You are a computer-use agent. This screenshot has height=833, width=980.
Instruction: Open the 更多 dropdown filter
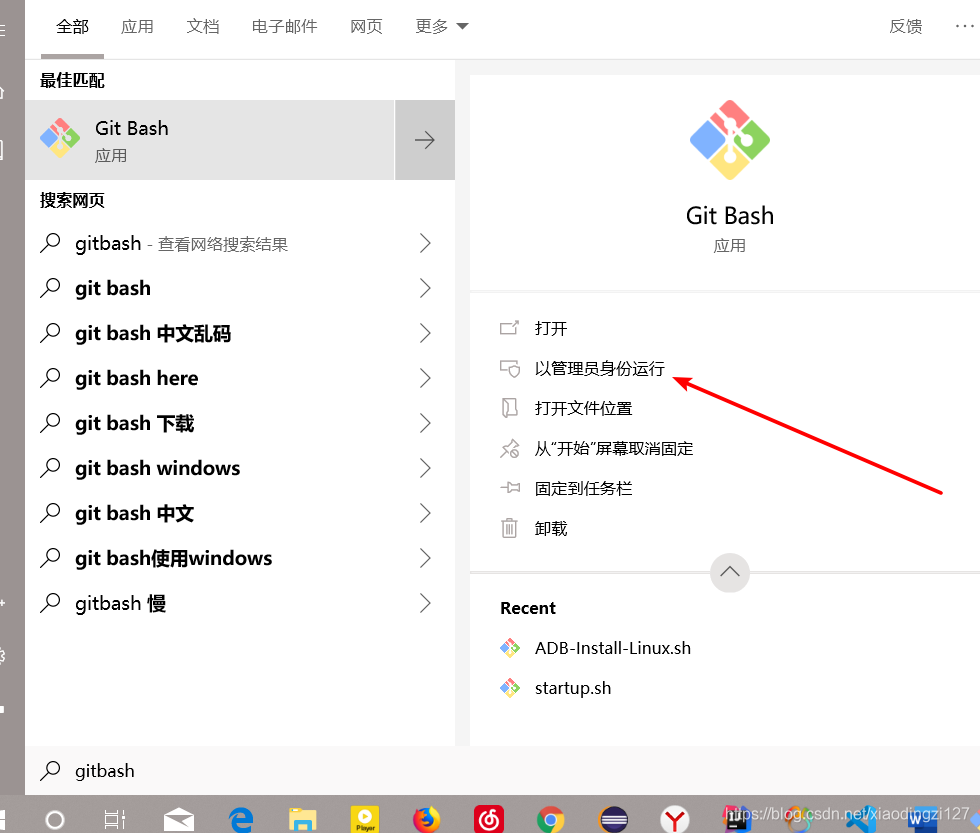(442, 26)
